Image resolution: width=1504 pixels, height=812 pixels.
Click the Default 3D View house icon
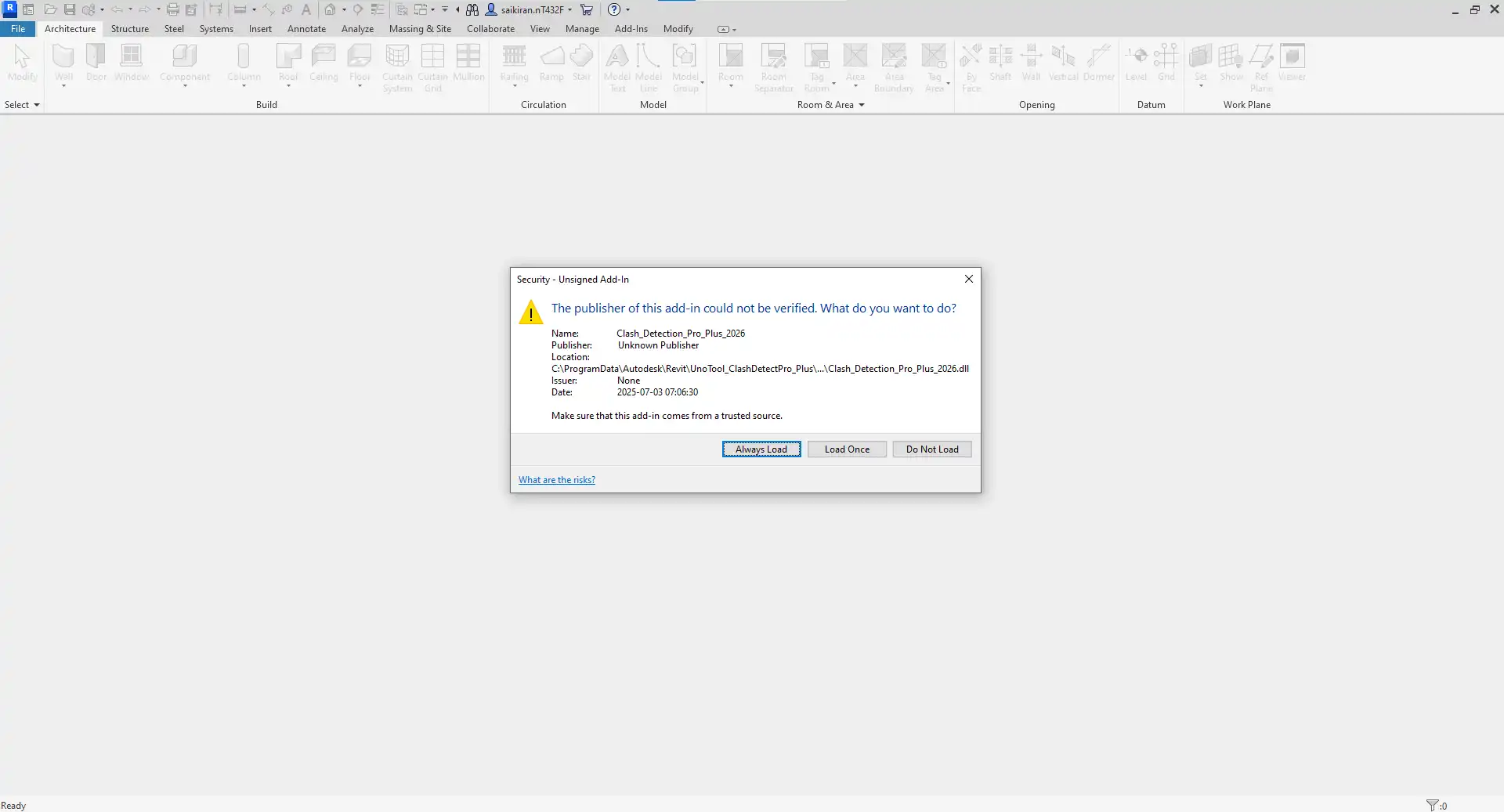(x=330, y=9)
